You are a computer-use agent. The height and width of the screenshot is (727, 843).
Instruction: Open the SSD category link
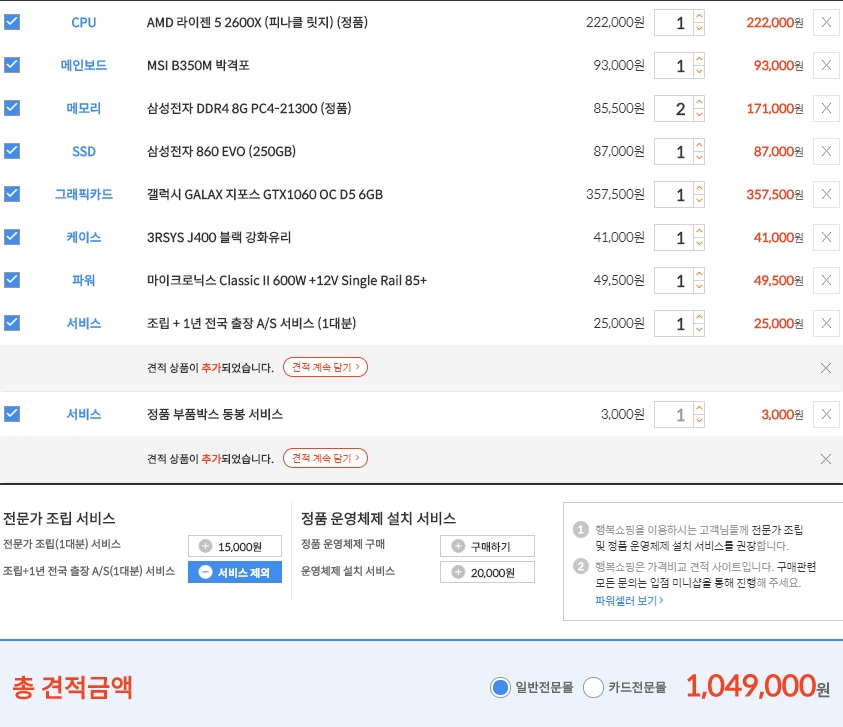coord(84,152)
